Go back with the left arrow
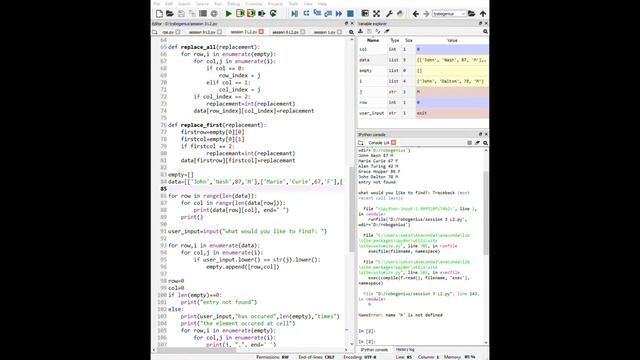Viewport: 640px width, 360px height. point(416,14)
